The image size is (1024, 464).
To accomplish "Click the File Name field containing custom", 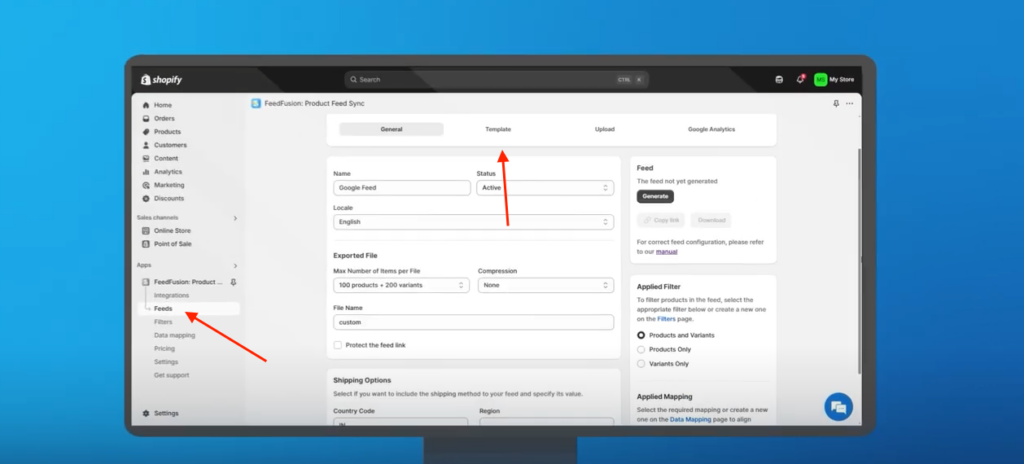I will coord(473,322).
